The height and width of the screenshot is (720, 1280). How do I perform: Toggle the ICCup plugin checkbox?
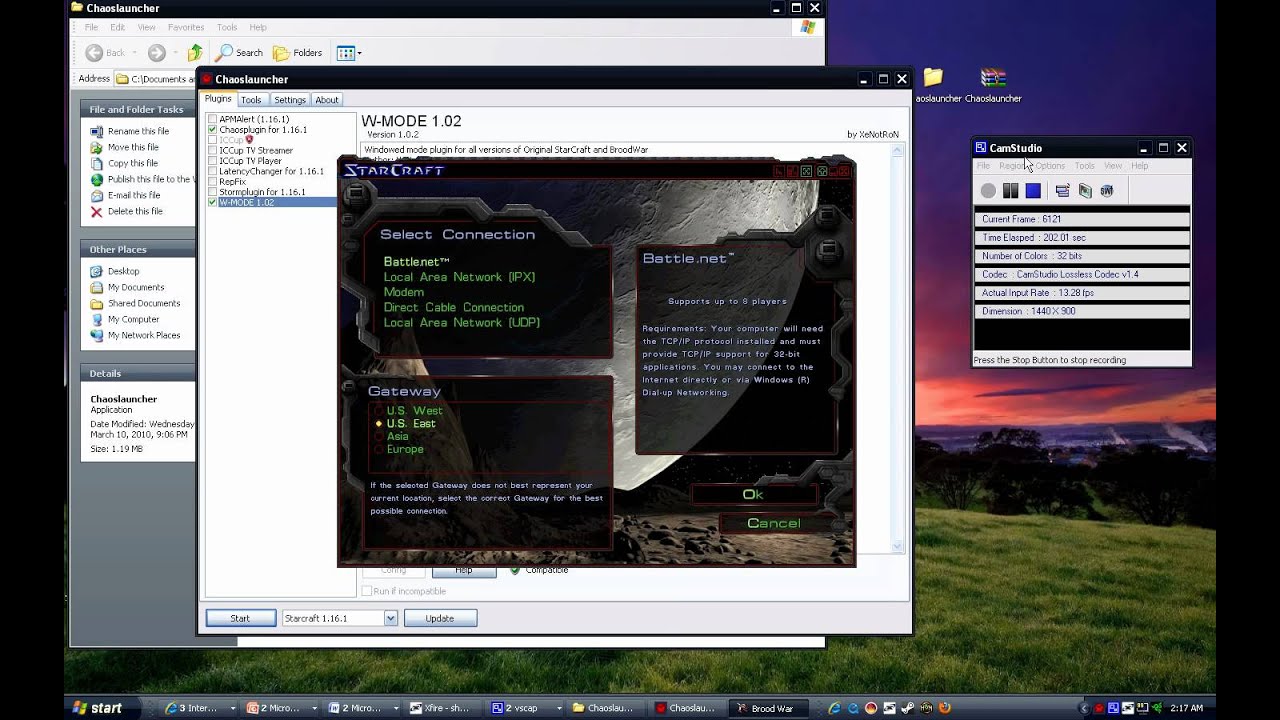click(212, 140)
